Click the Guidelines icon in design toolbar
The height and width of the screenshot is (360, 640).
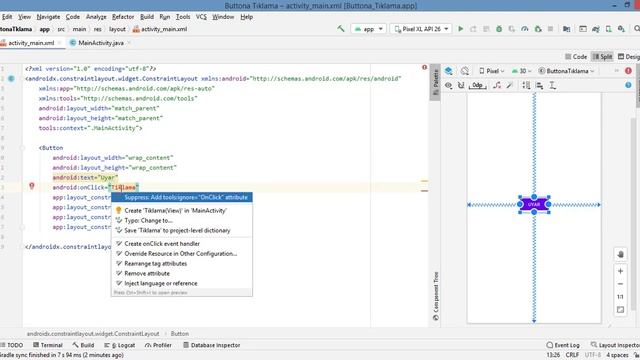click(552, 85)
